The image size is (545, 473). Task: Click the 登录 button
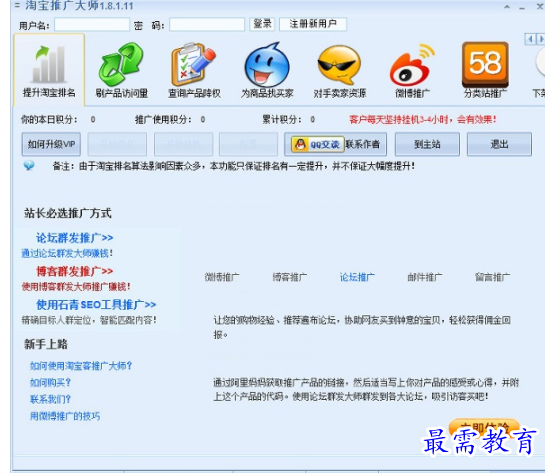tap(262, 24)
